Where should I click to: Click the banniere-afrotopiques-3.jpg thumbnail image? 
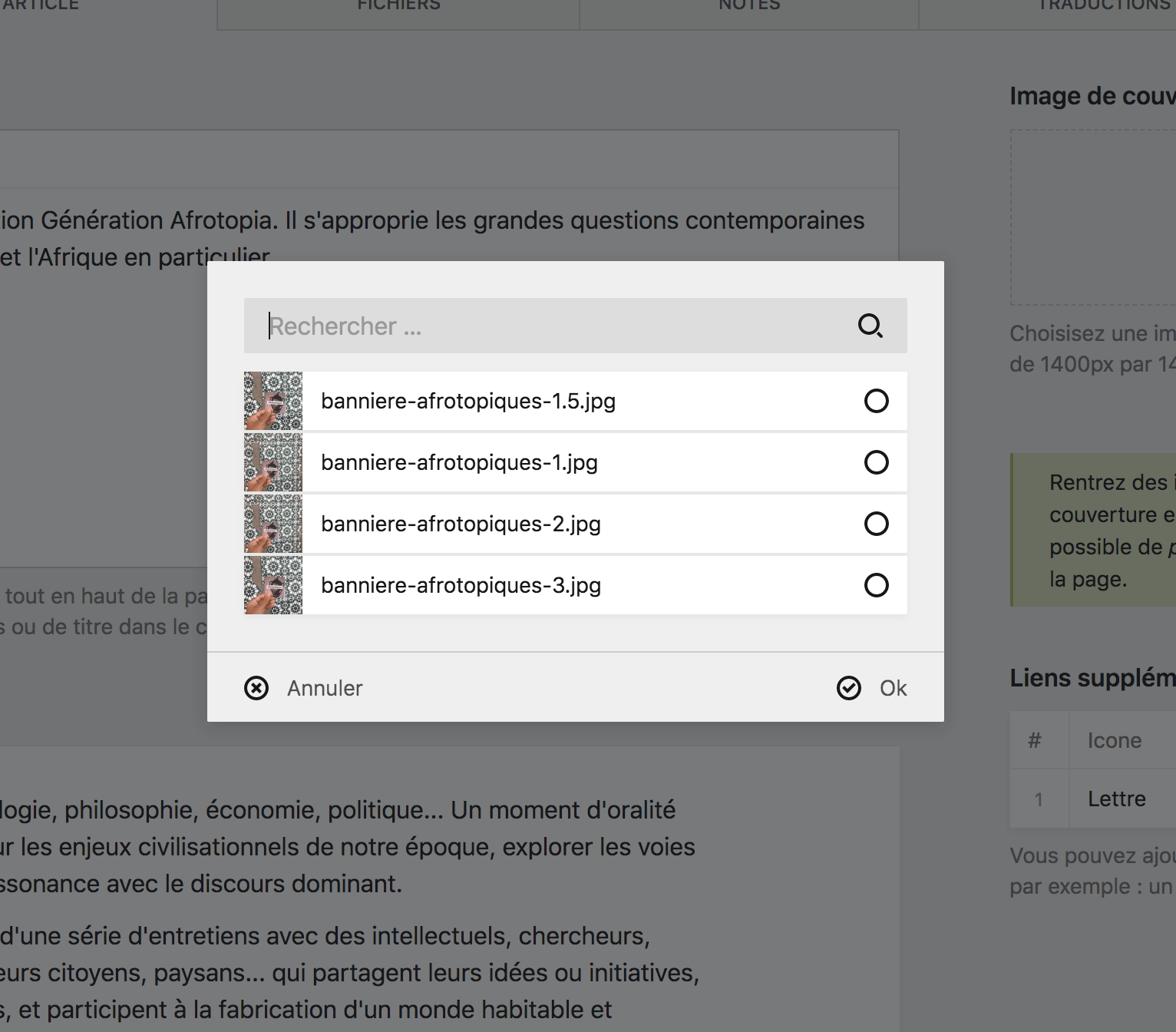pos(273,585)
